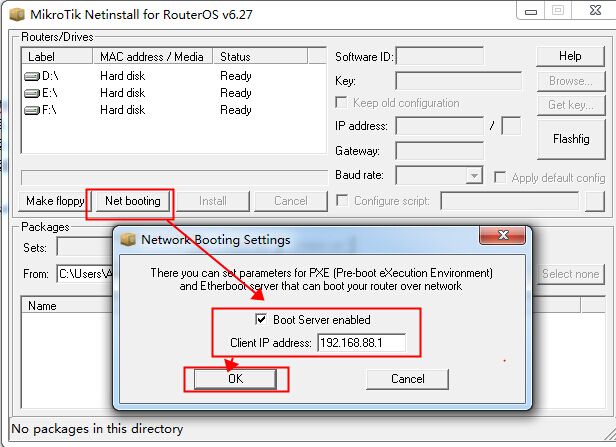Click the Status column header

(260, 57)
